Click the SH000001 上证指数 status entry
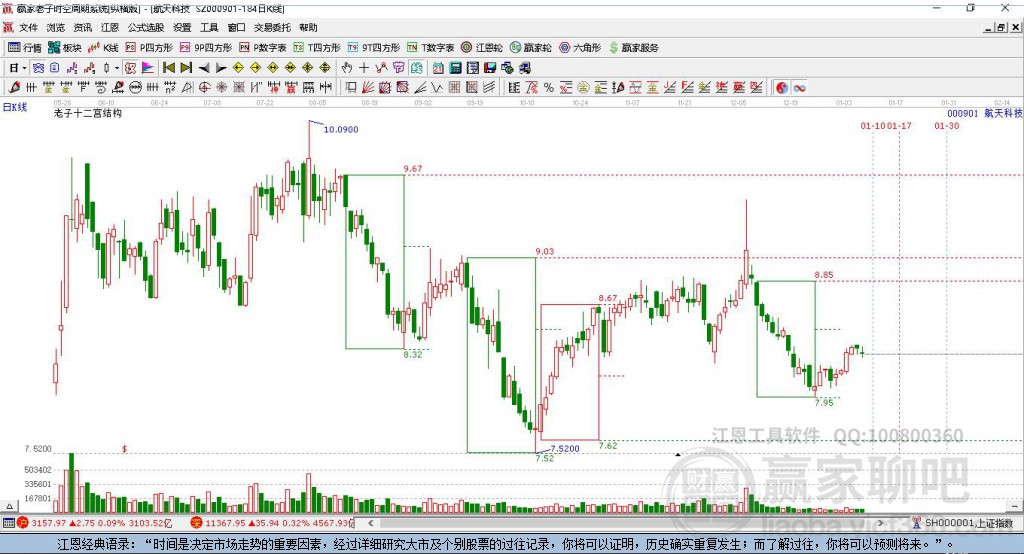 [968, 523]
